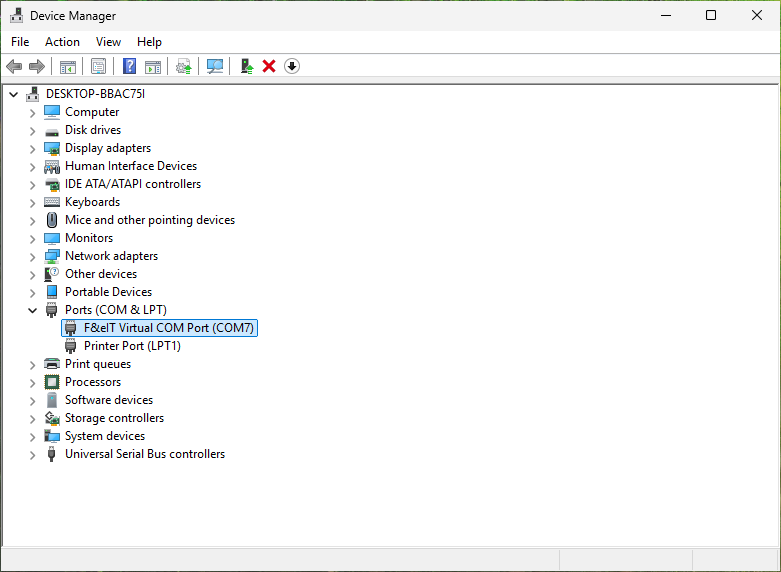Select the Computer tree label

click(x=92, y=112)
